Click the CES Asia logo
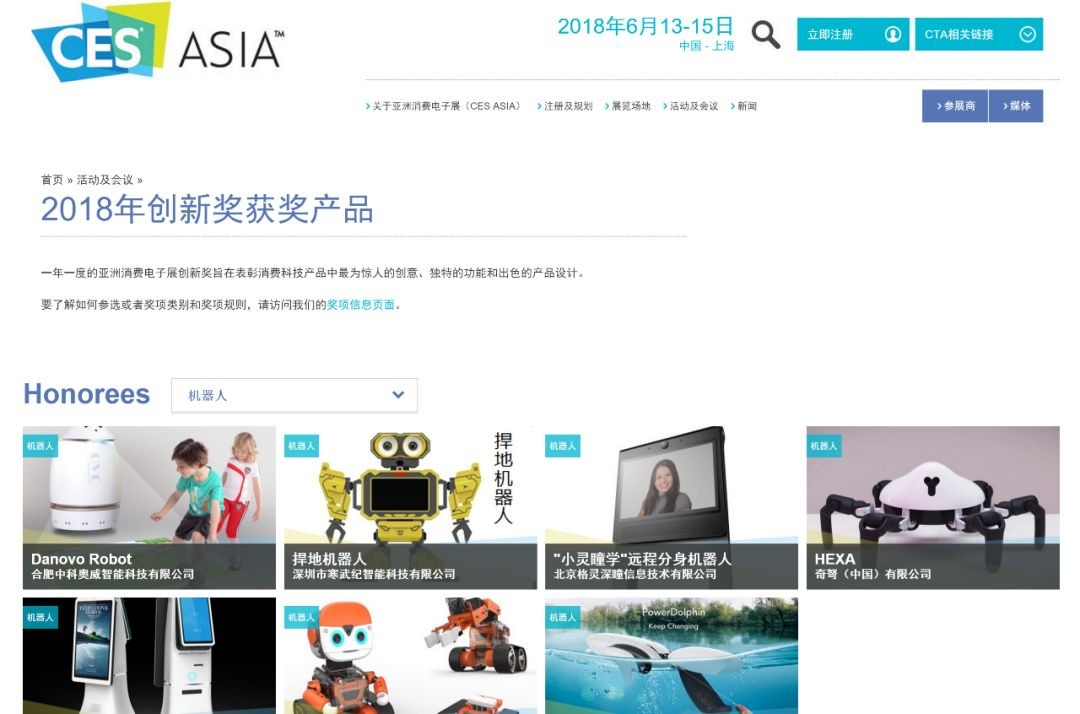The image size is (1080, 714). [157, 43]
